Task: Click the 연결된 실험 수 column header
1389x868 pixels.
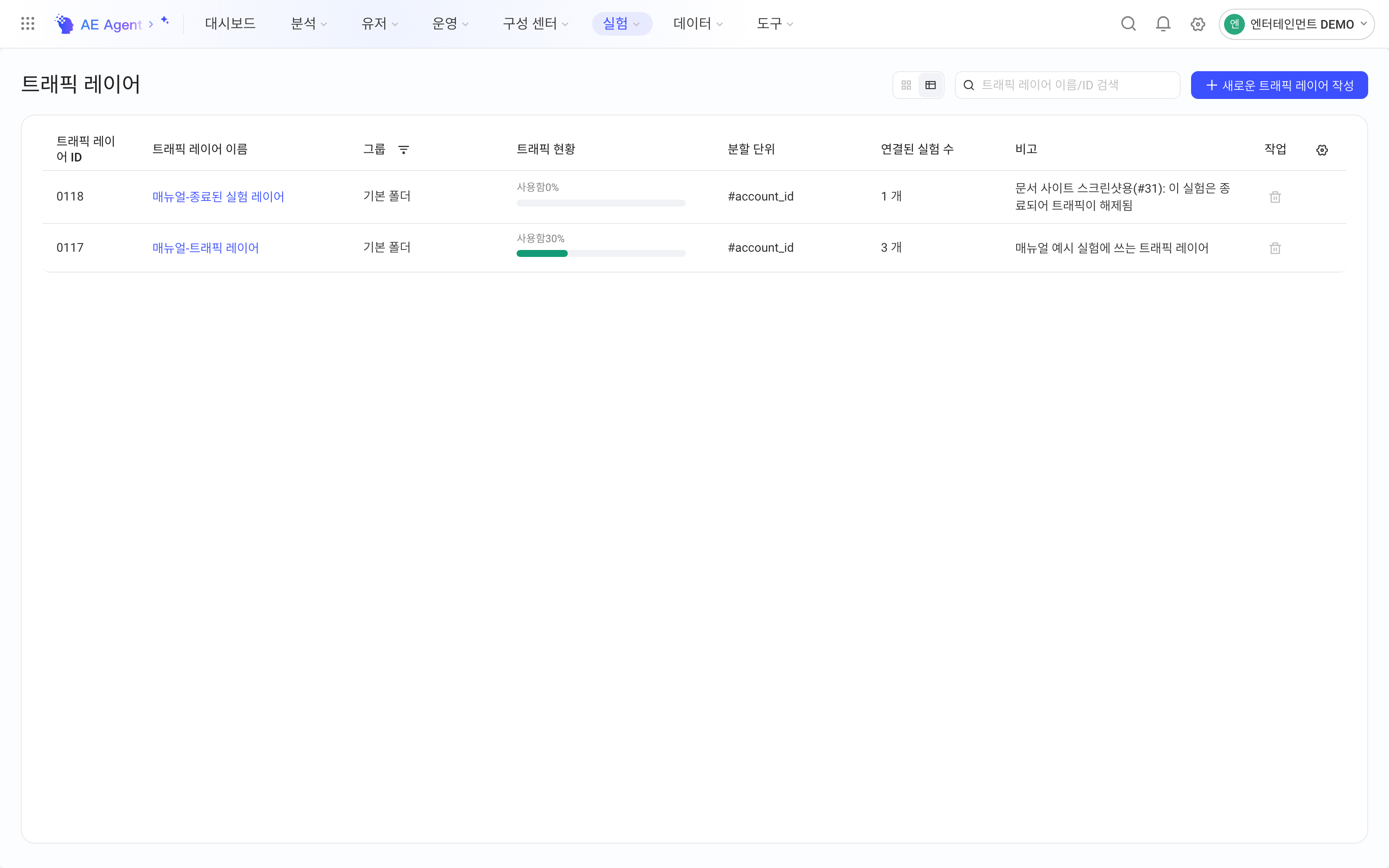Action: pyautogui.click(x=917, y=149)
